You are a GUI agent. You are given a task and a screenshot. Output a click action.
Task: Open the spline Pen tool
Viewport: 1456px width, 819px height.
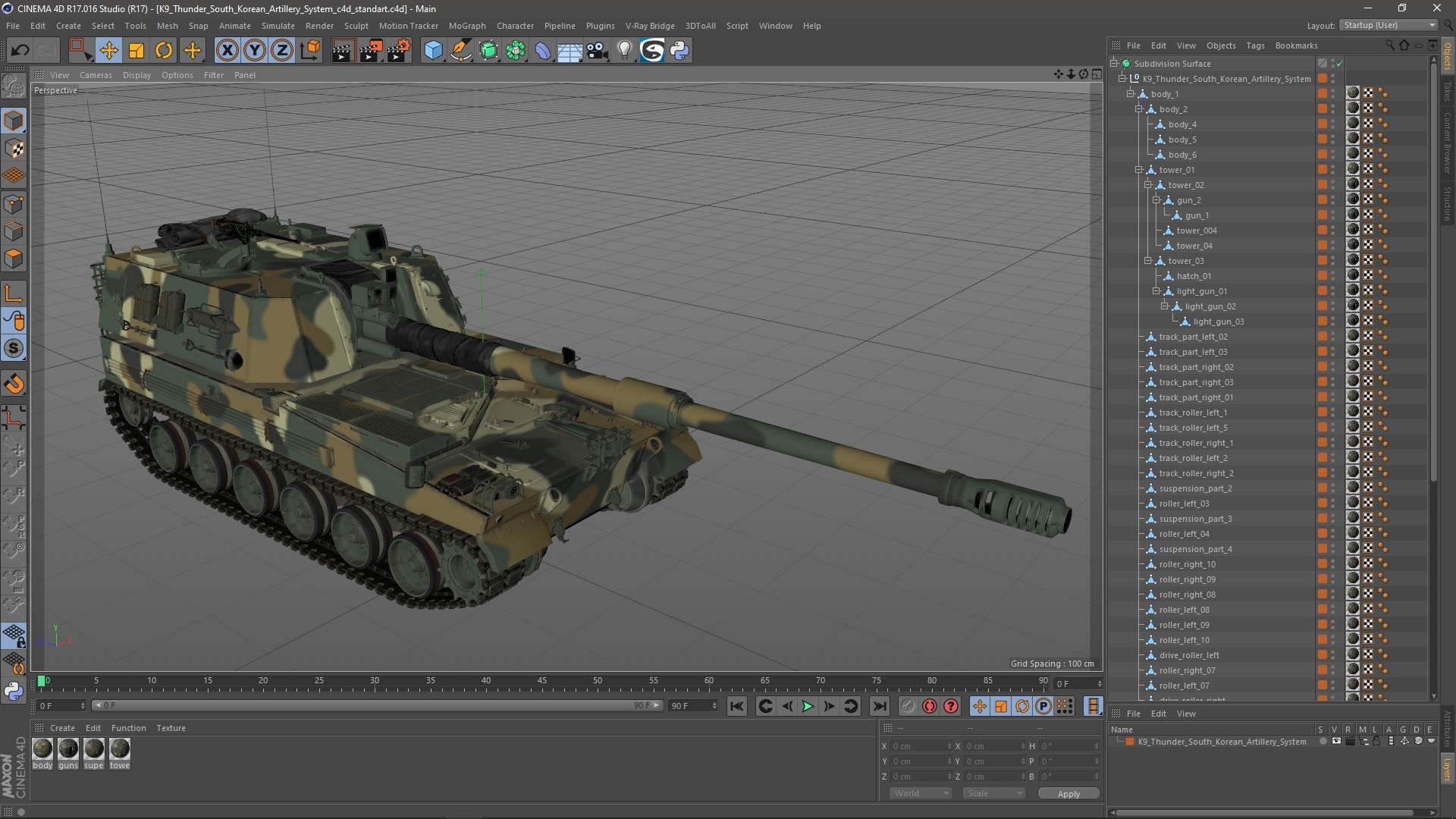(460, 51)
